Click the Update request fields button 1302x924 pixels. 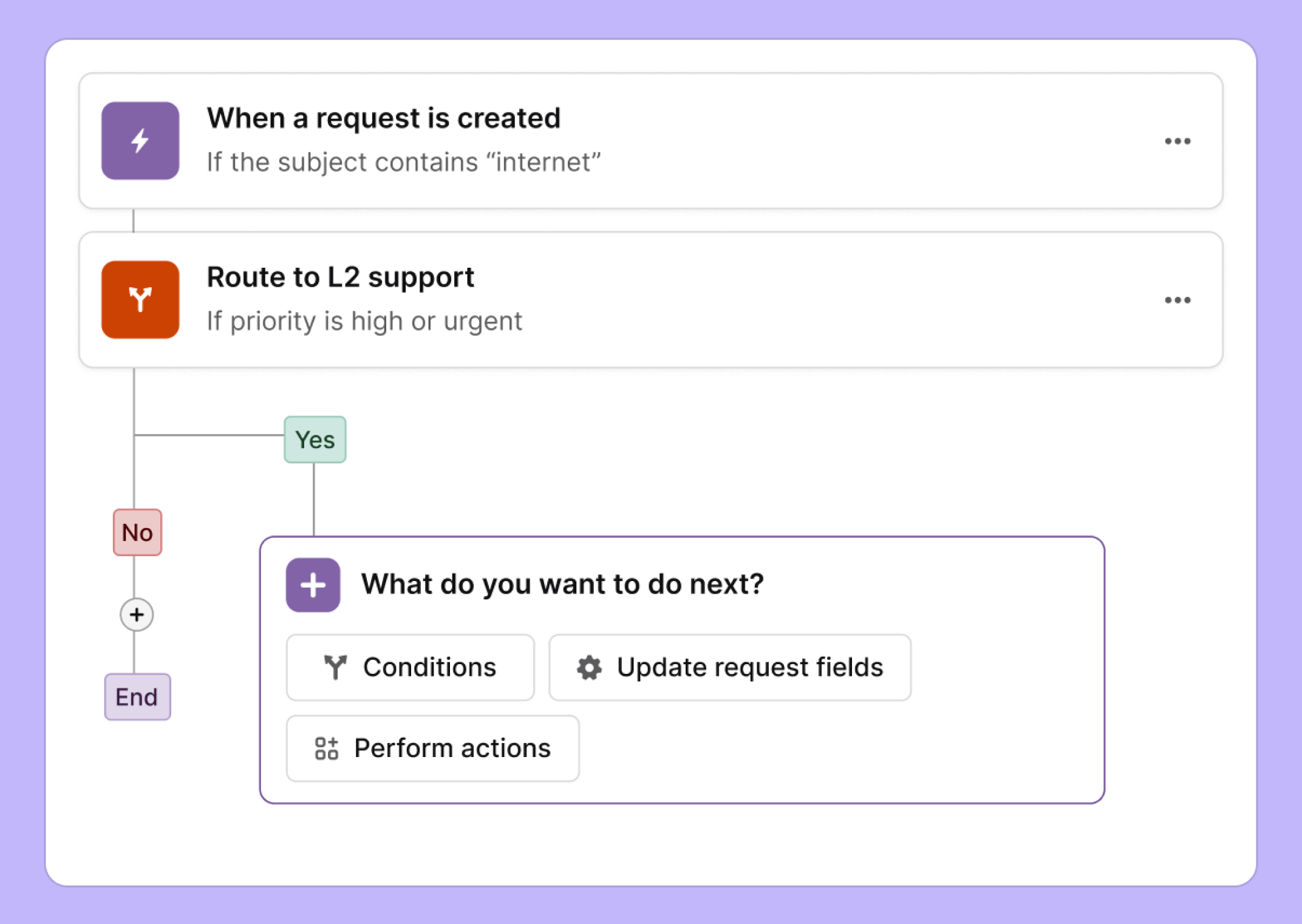729,667
